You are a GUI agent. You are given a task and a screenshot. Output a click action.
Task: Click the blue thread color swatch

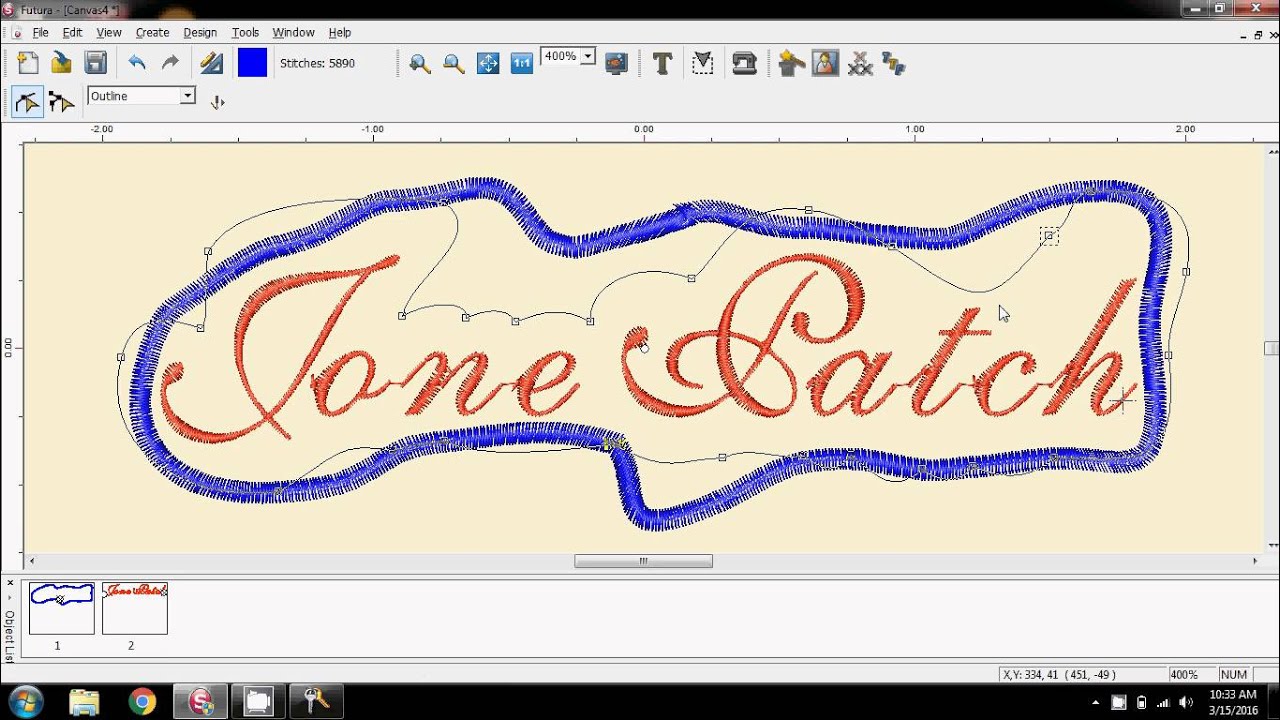coord(252,63)
